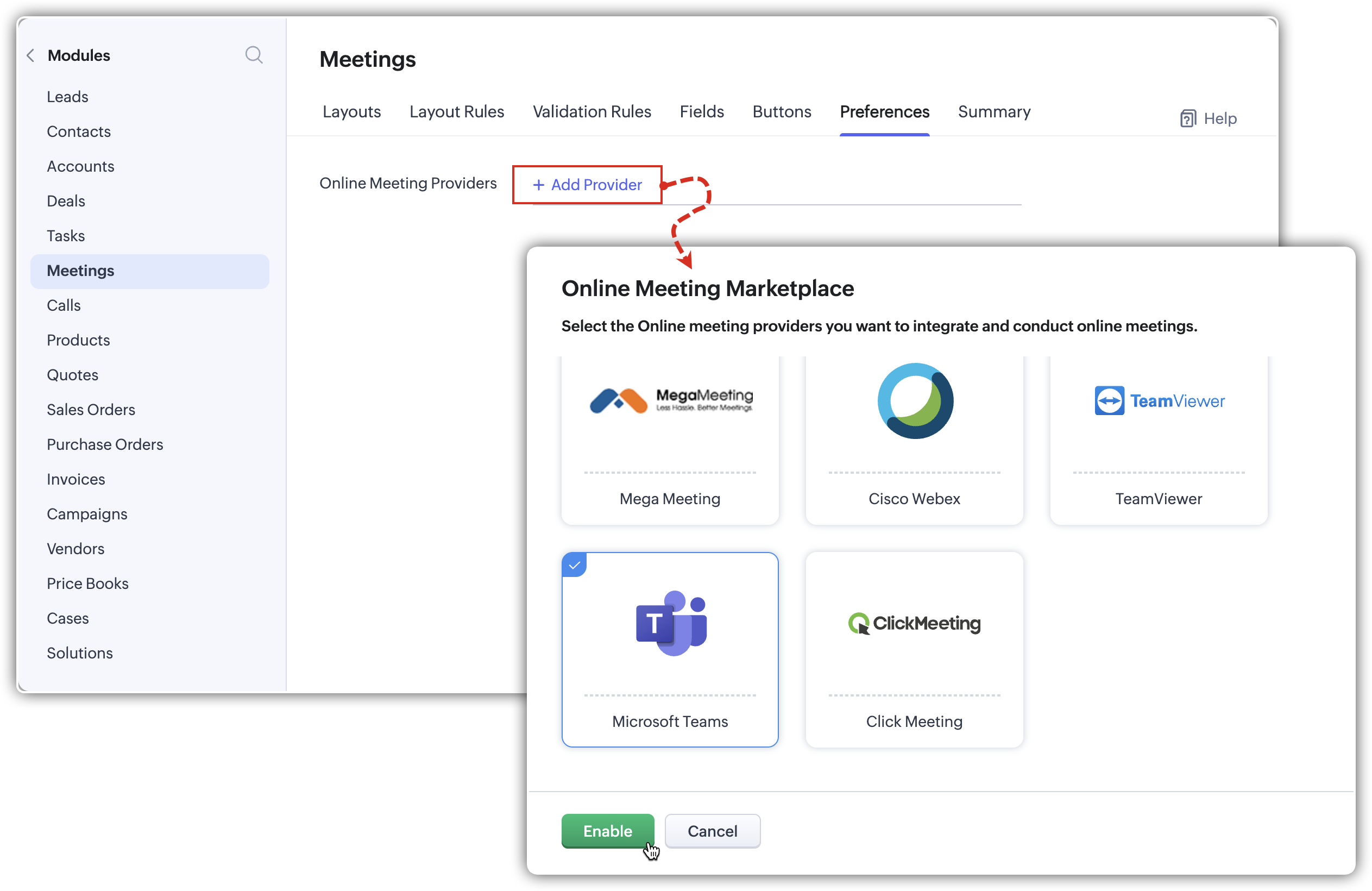This screenshot has width=1372, height=891.
Task: Go to the Summary tab
Action: tap(994, 112)
